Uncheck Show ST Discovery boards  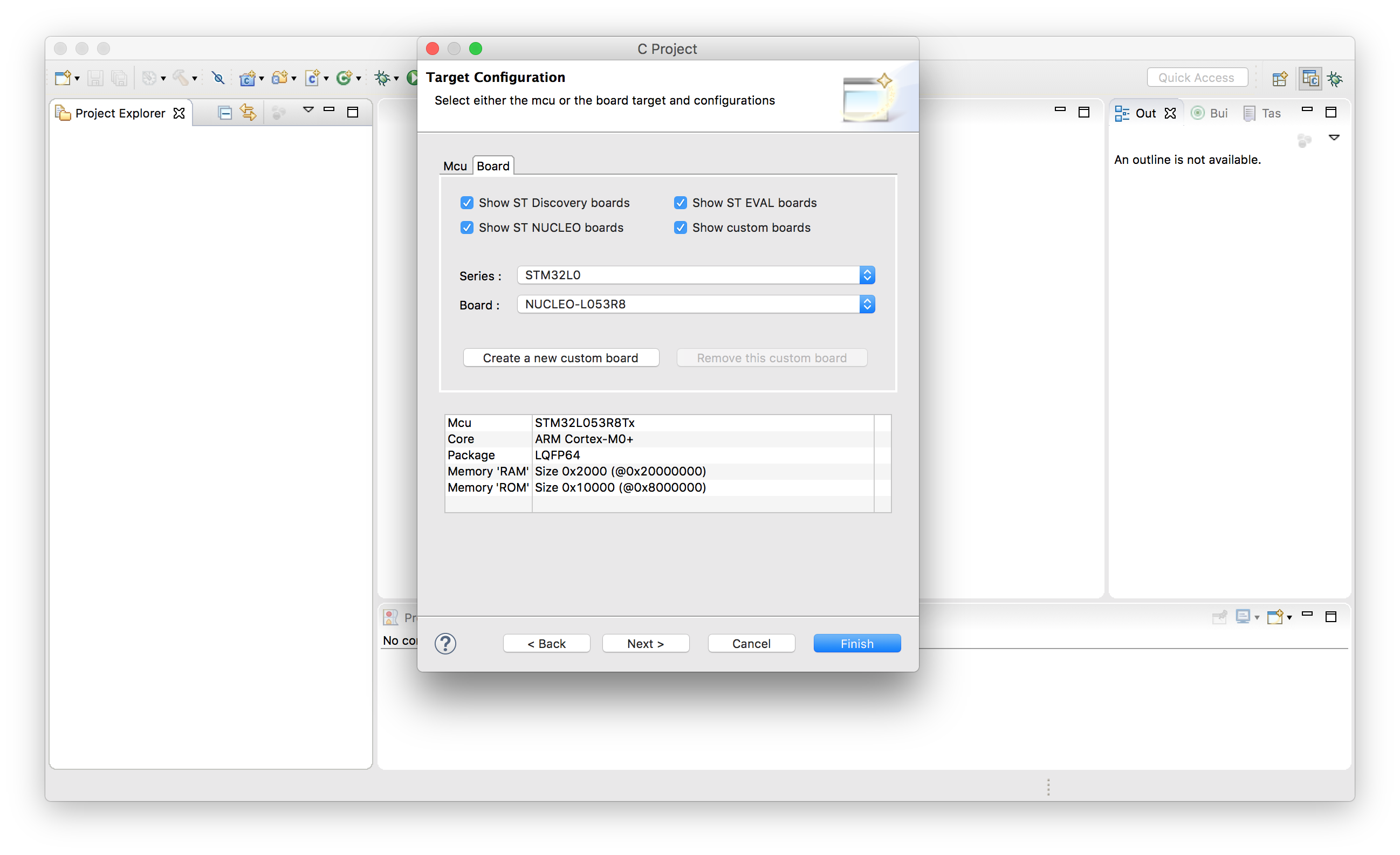[x=466, y=203]
